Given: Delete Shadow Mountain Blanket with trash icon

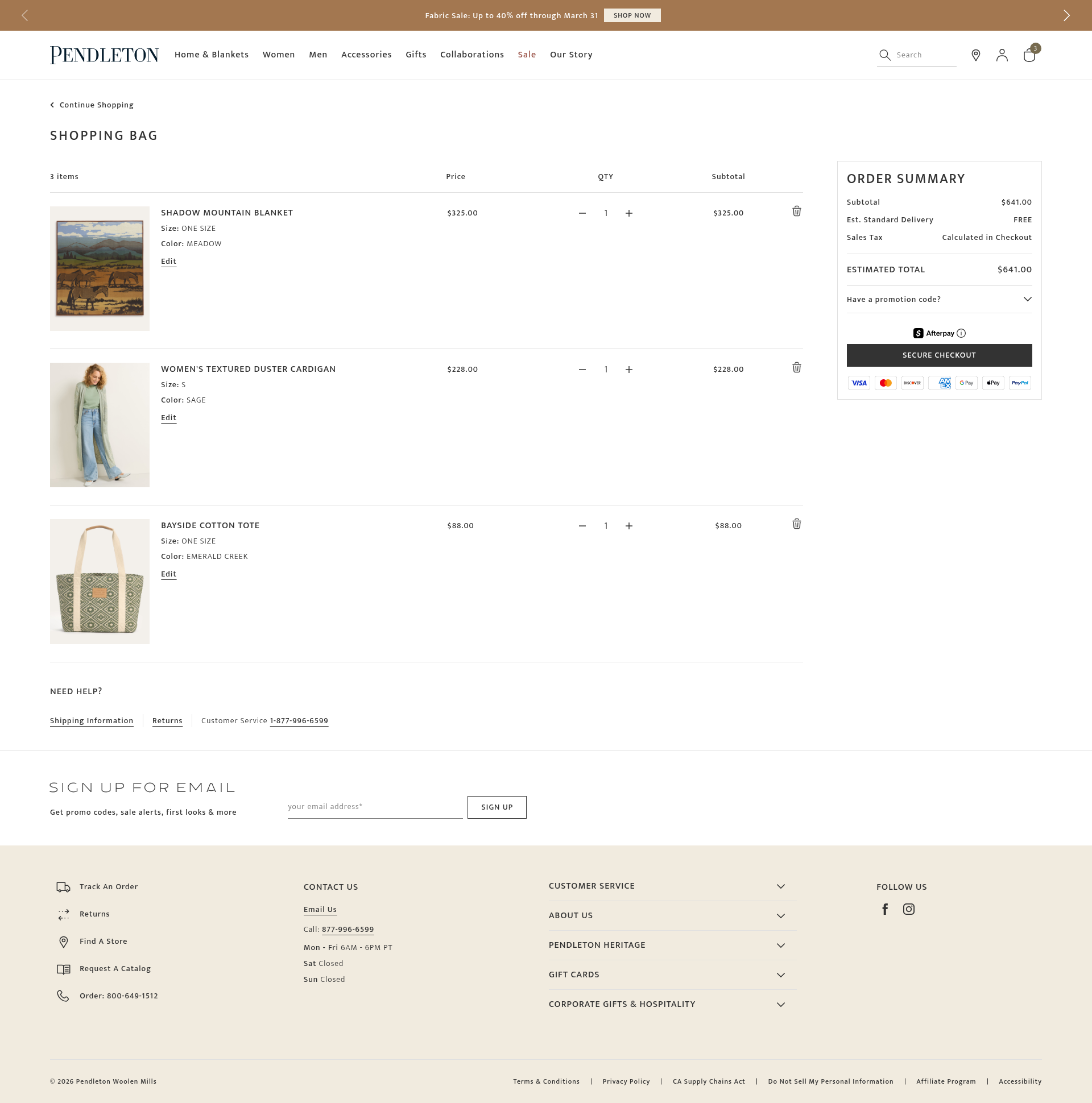Looking at the screenshot, I should click(796, 212).
